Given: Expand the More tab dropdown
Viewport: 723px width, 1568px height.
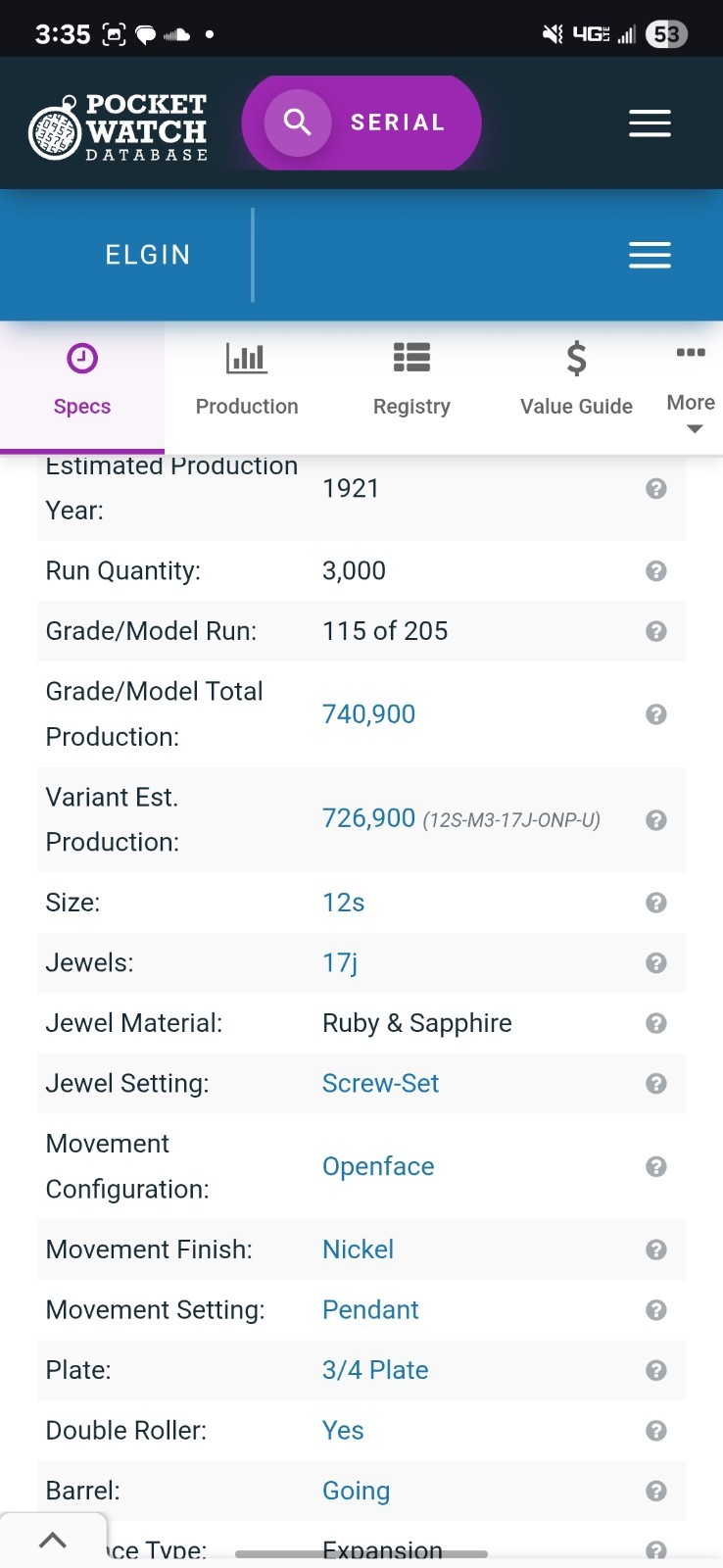Looking at the screenshot, I should 691,389.
